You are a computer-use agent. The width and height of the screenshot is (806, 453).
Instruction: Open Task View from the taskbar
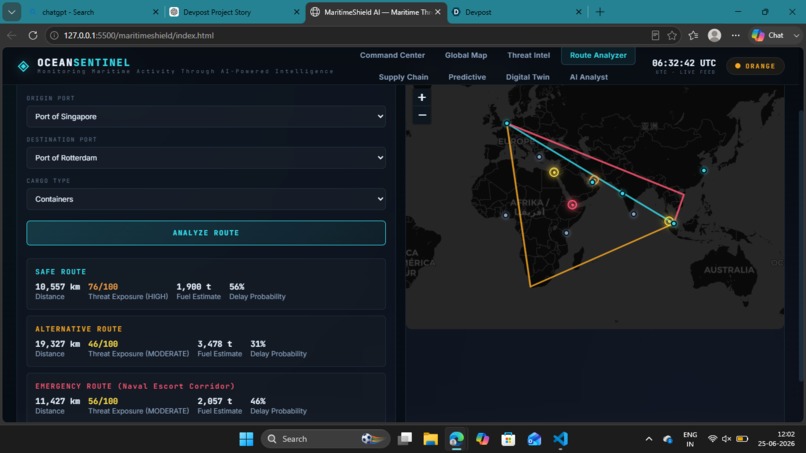(405, 439)
